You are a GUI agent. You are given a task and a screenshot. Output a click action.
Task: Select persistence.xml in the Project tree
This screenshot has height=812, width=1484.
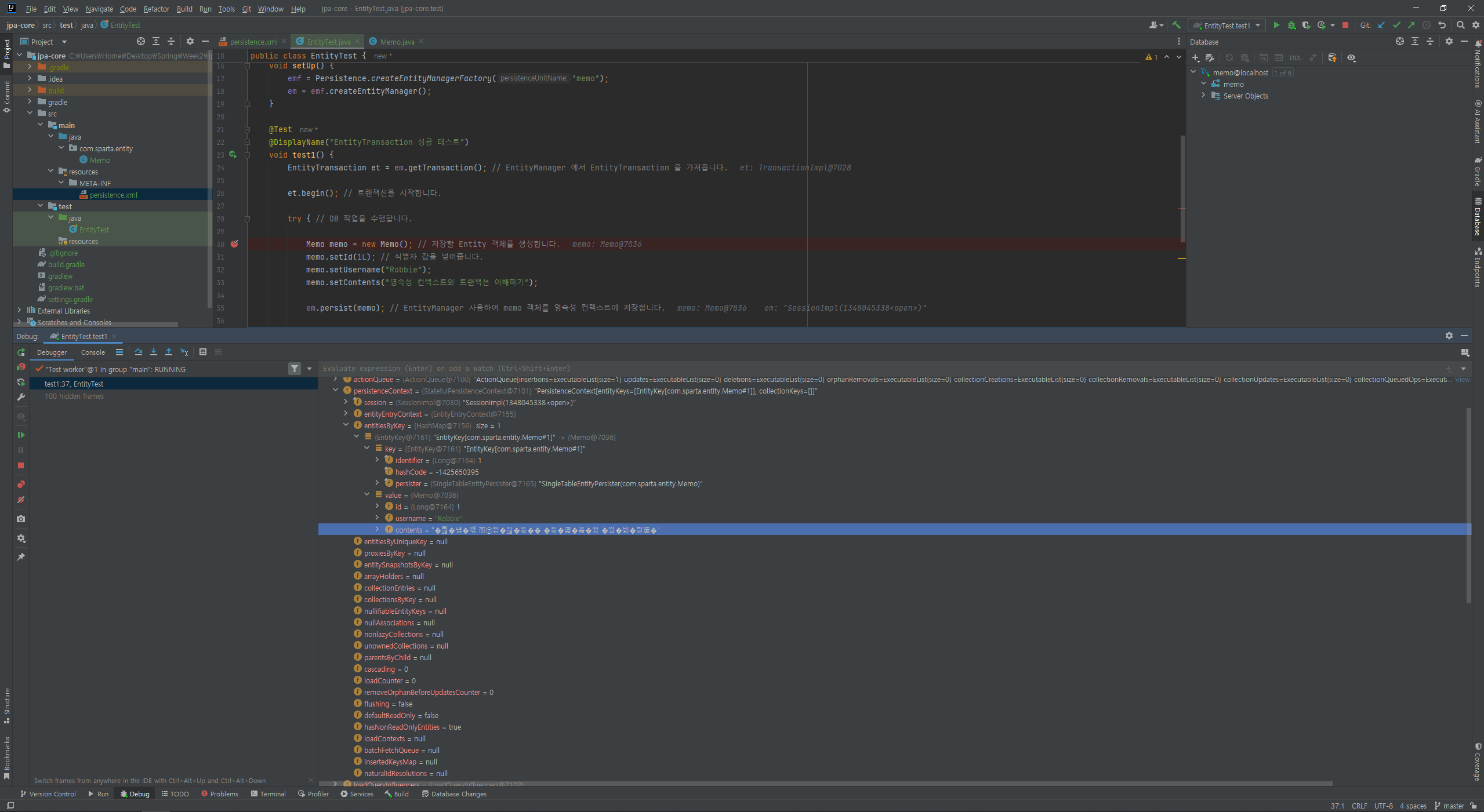tap(113, 195)
